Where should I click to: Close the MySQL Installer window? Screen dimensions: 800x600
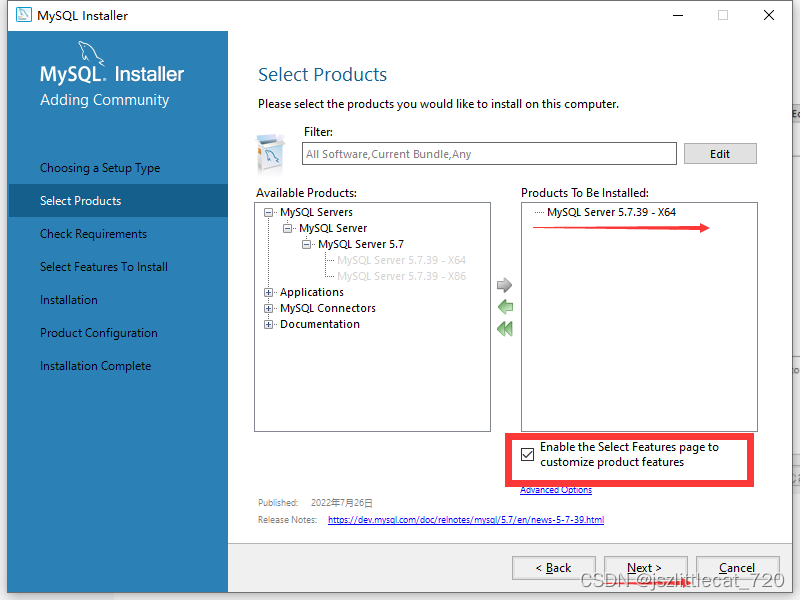tap(769, 15)
